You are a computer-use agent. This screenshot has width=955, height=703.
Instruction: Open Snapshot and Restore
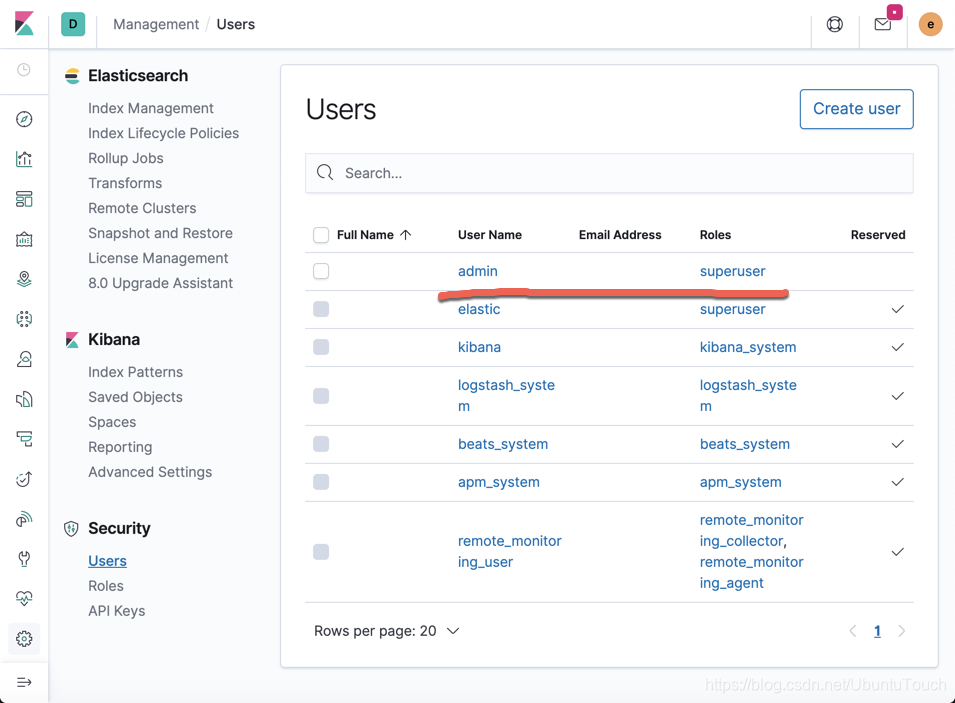coord(160,233)
